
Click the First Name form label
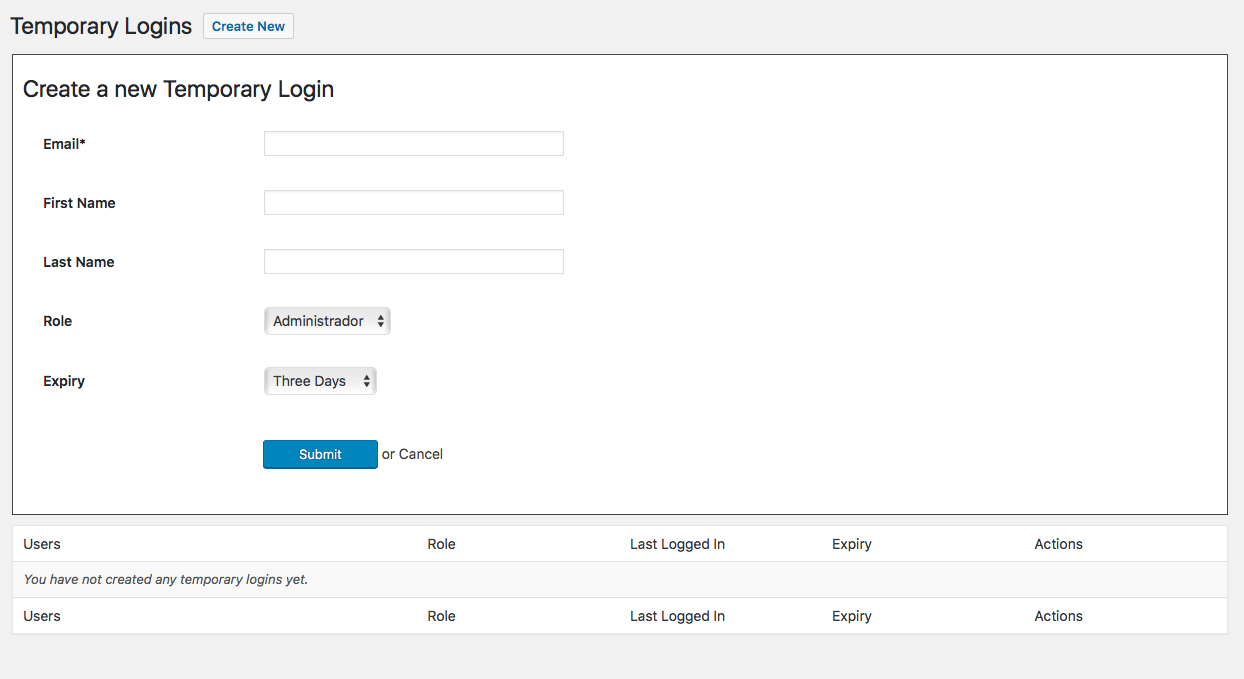[79, 203]
